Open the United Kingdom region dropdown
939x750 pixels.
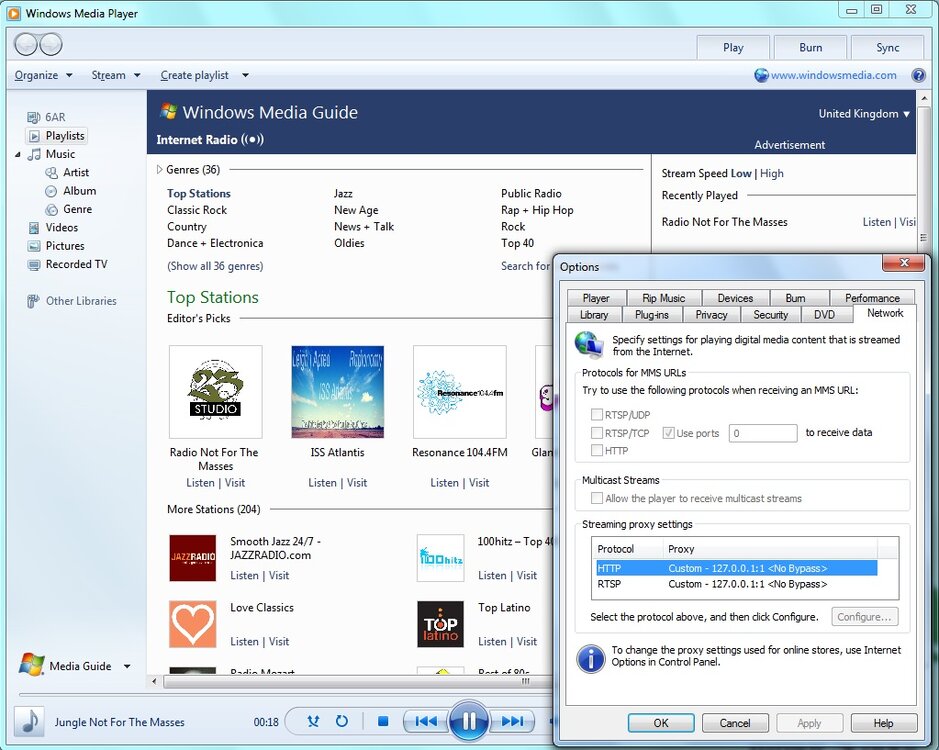point(864,114)
